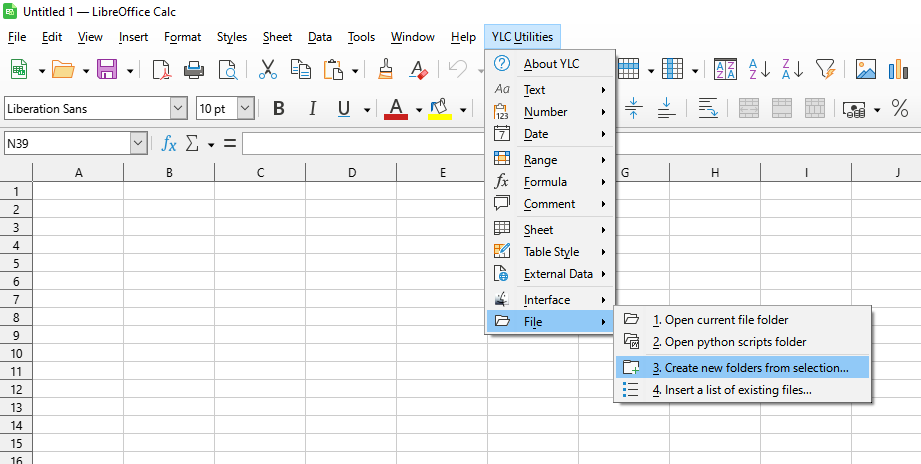Open the Table Style submenu
The image size is (921, 464).
pyautogui.click(x=551, y=252)
